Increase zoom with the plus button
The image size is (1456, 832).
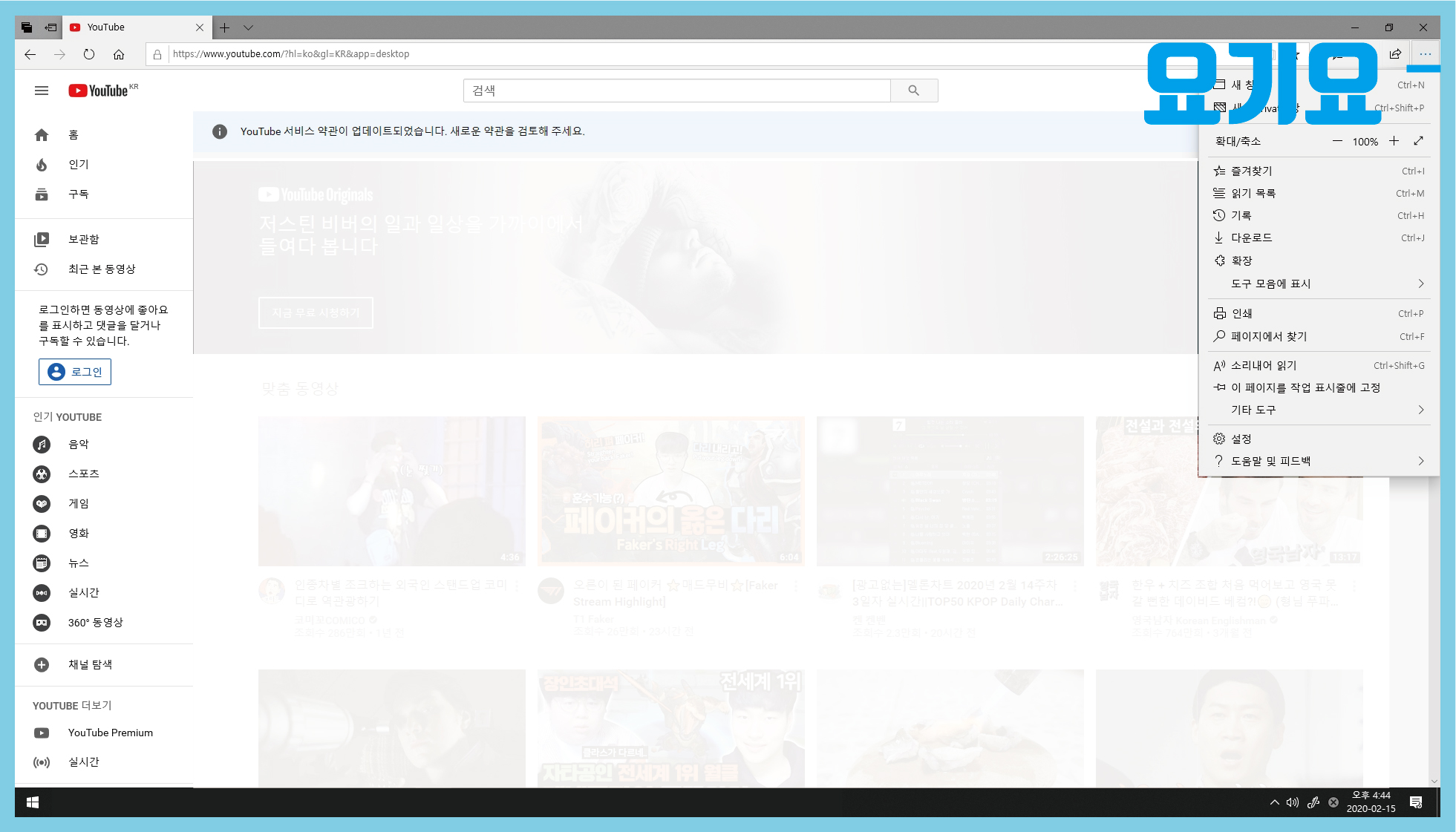click(x=1394, y=141)
